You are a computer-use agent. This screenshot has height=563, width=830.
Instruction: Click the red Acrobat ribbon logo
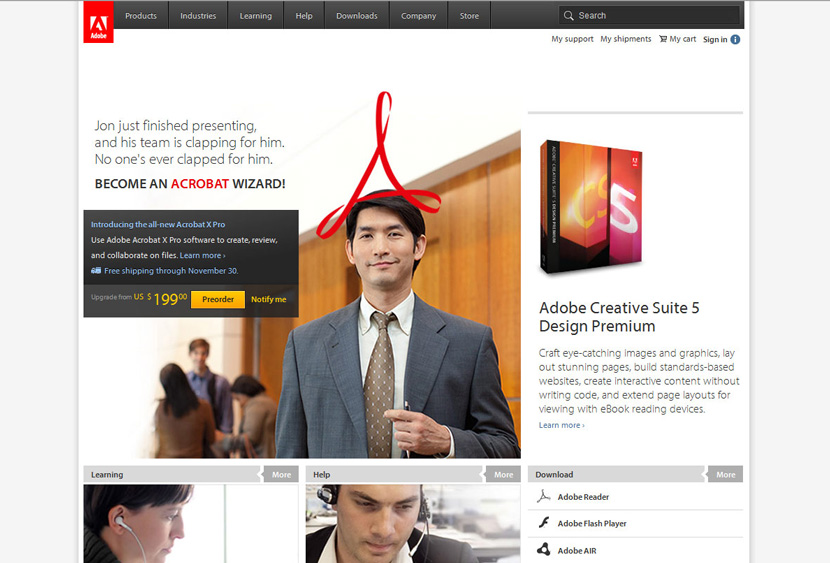pyautogui.click(x=378, y=165)
